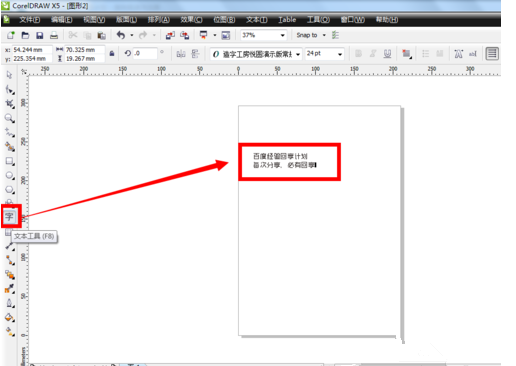Click the Print icon in toolbar

click(54, 35)
